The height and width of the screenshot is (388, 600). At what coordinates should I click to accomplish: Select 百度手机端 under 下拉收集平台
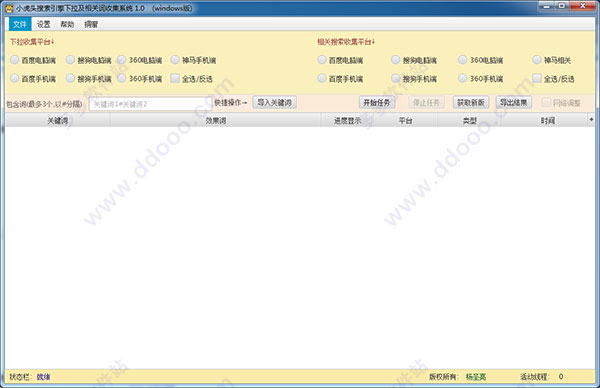(33, 79)
